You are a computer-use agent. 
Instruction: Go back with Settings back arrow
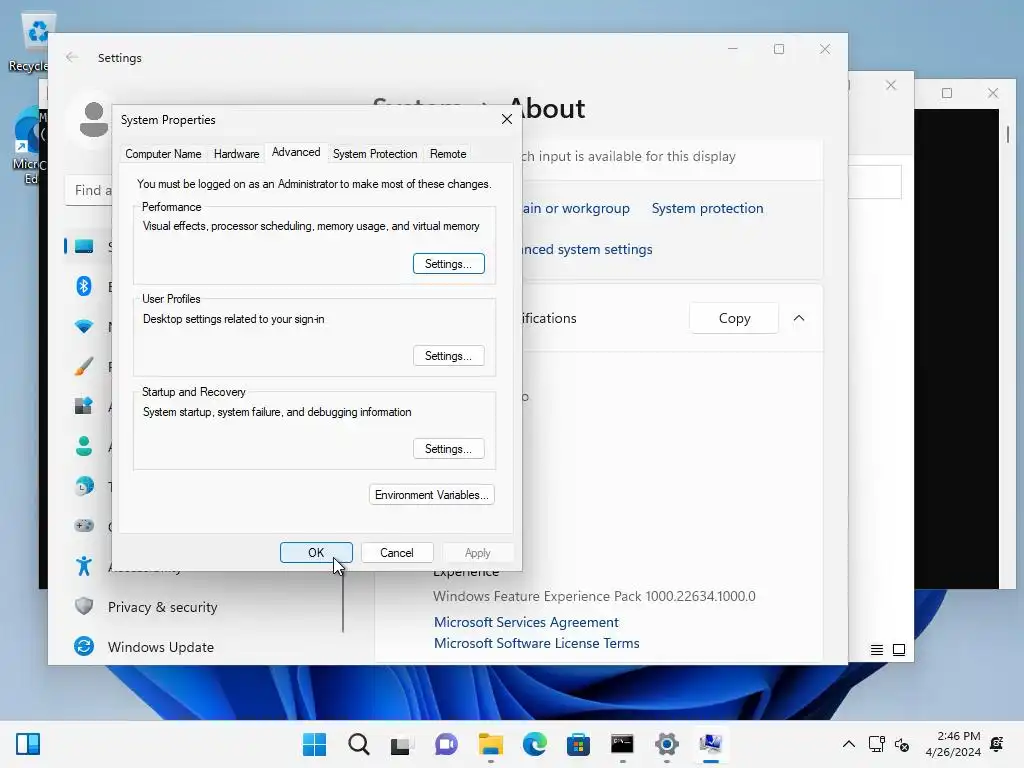[x=72, y=57]
